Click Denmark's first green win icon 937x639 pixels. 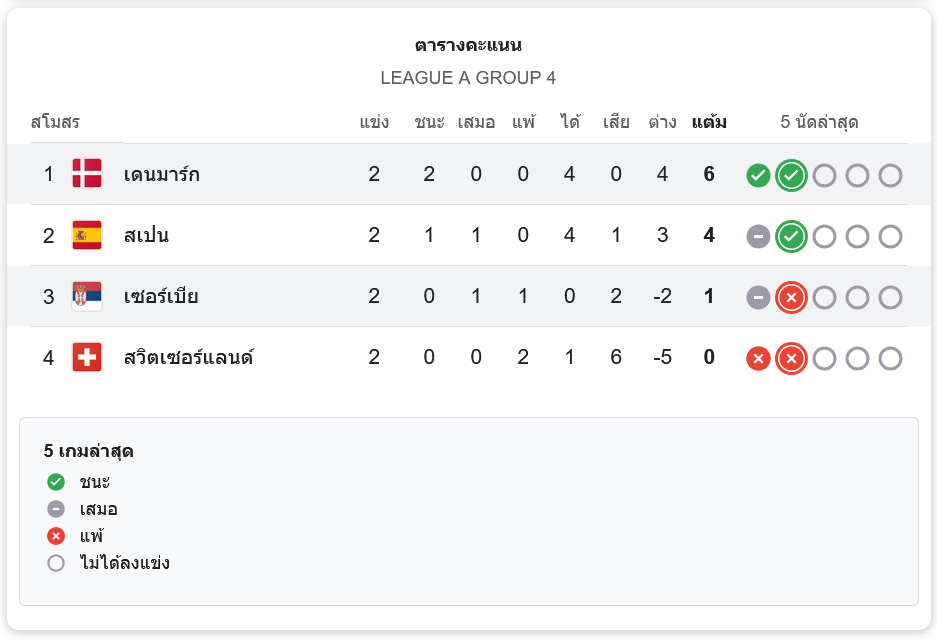pos(758,175)
